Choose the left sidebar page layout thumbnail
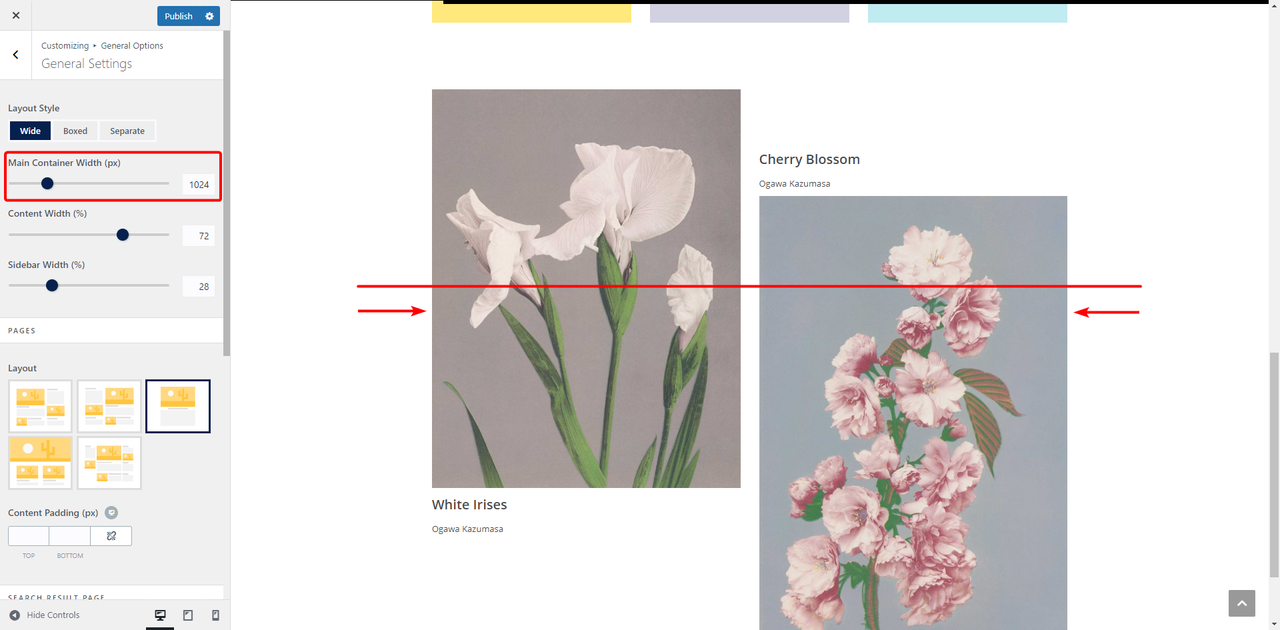1280x630 pixels. click(x=109, y=406)
